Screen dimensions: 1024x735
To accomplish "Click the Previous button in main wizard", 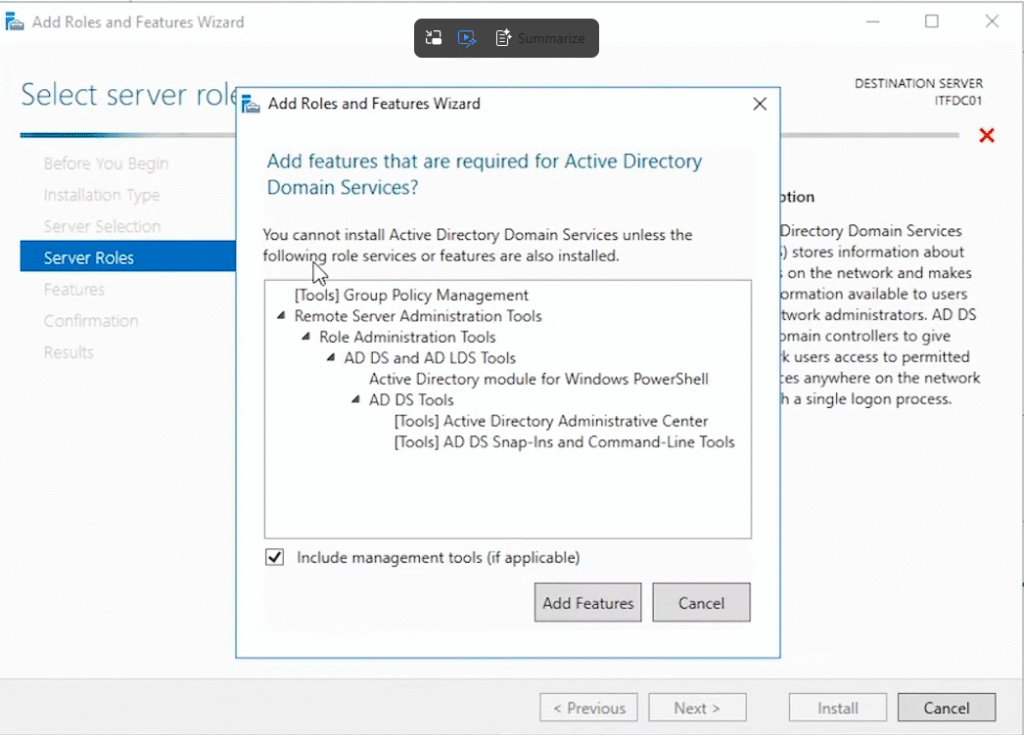I will pos(588,708).
